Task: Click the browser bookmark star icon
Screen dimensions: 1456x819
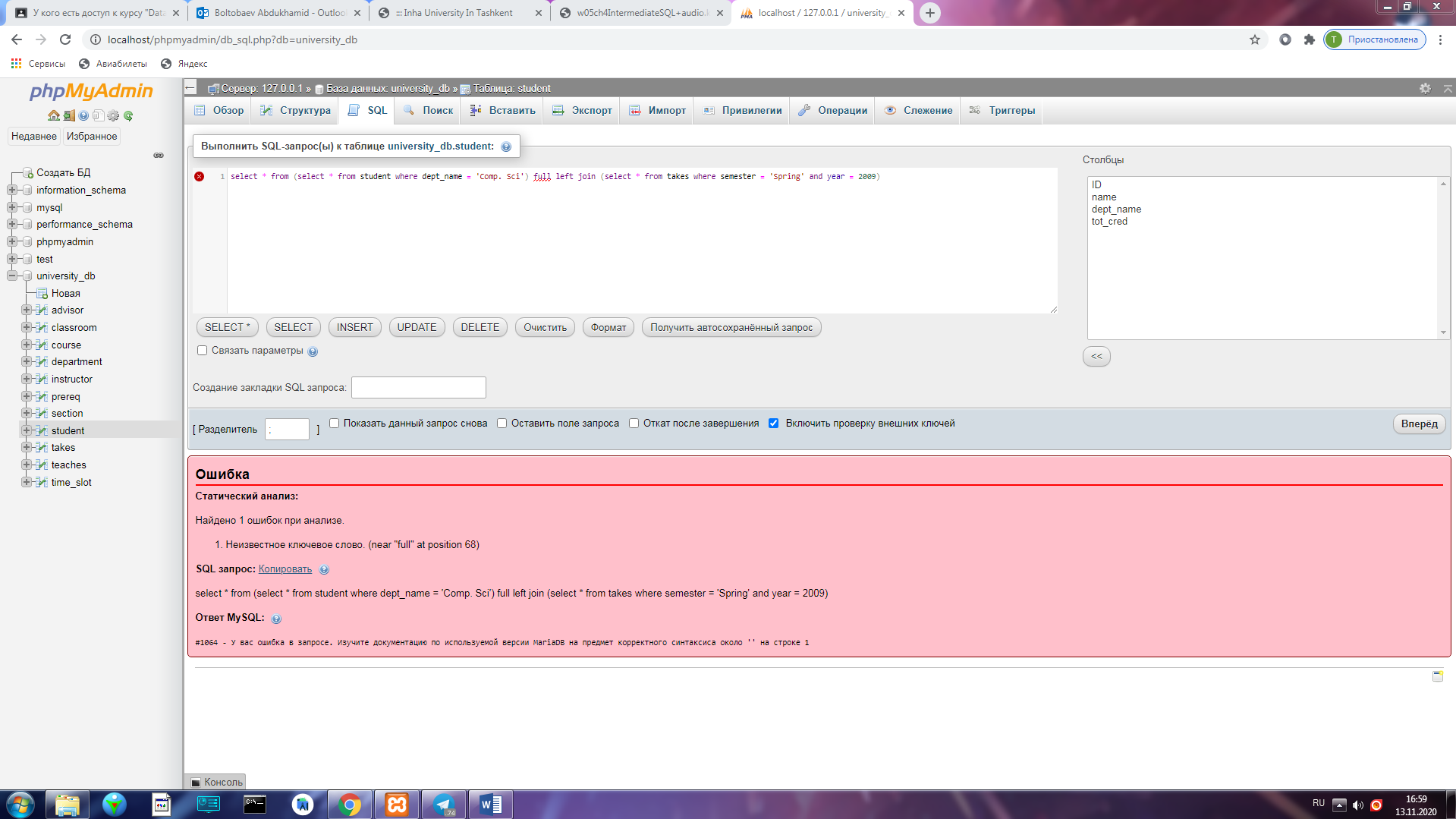Action: click(x=1255, y=39)
